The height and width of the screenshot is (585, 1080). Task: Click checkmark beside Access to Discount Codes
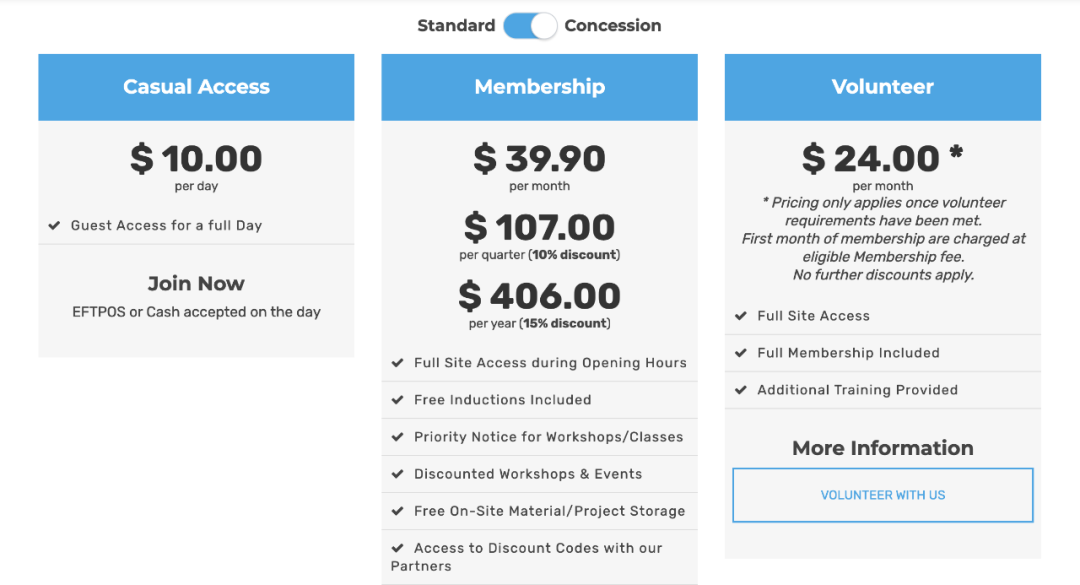[x=397, y=548]
